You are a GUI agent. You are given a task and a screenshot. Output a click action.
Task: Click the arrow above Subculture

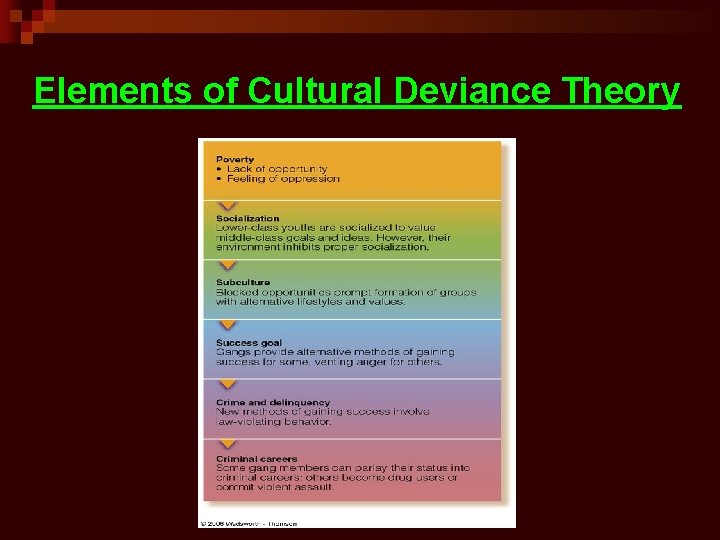point(228,265)
